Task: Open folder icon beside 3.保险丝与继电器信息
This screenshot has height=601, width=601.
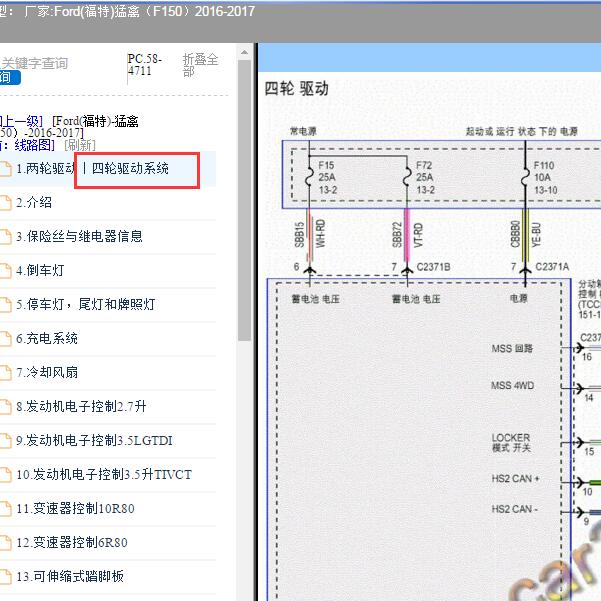Action: (x=5, y=237)
